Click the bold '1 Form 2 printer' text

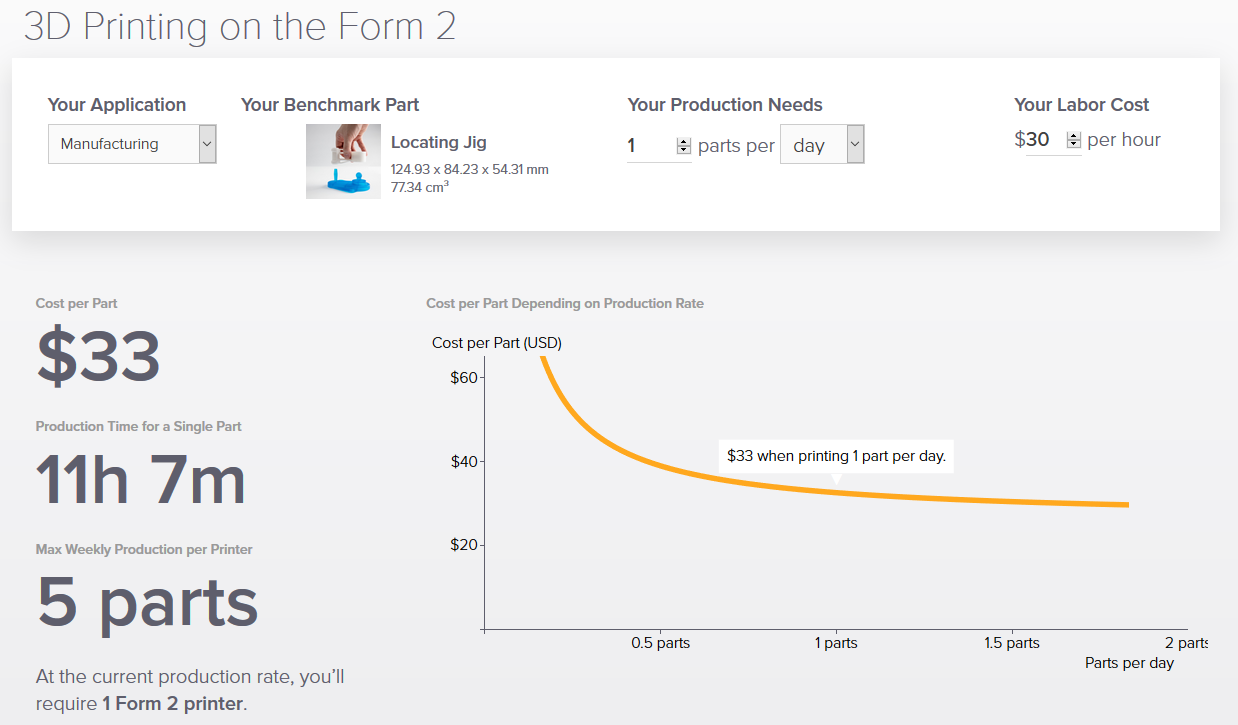[x=172, y=703]
